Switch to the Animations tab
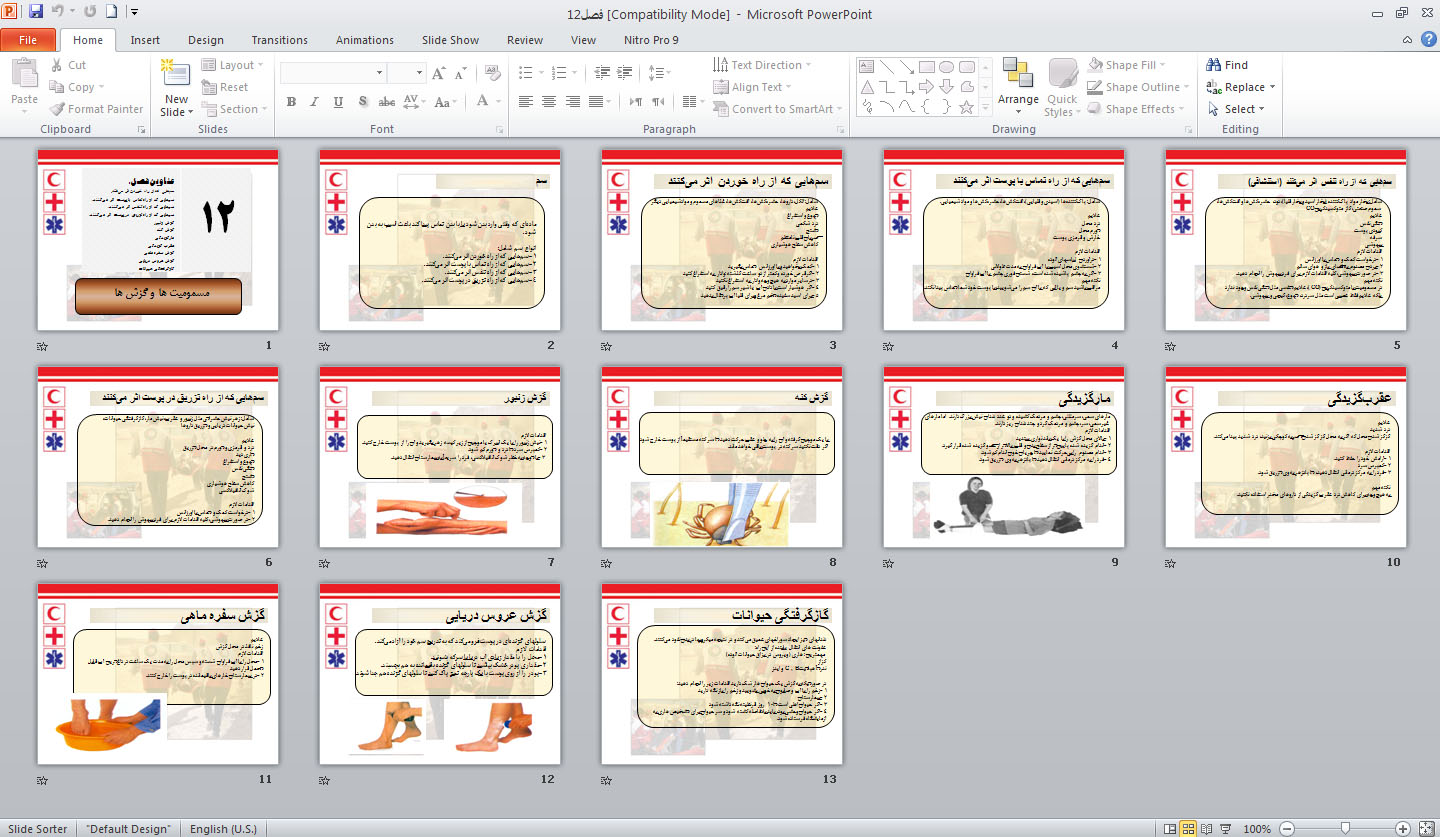 pos(365,40)
